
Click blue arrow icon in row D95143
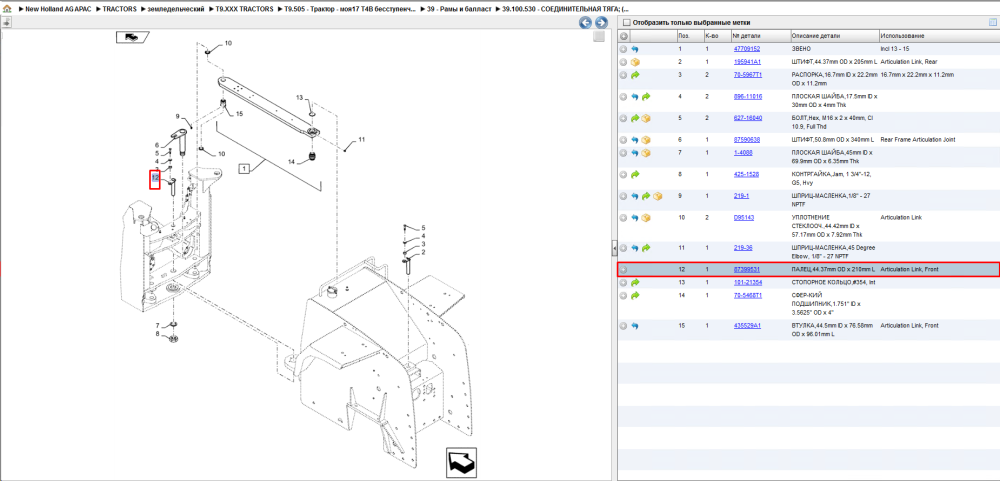635,218
